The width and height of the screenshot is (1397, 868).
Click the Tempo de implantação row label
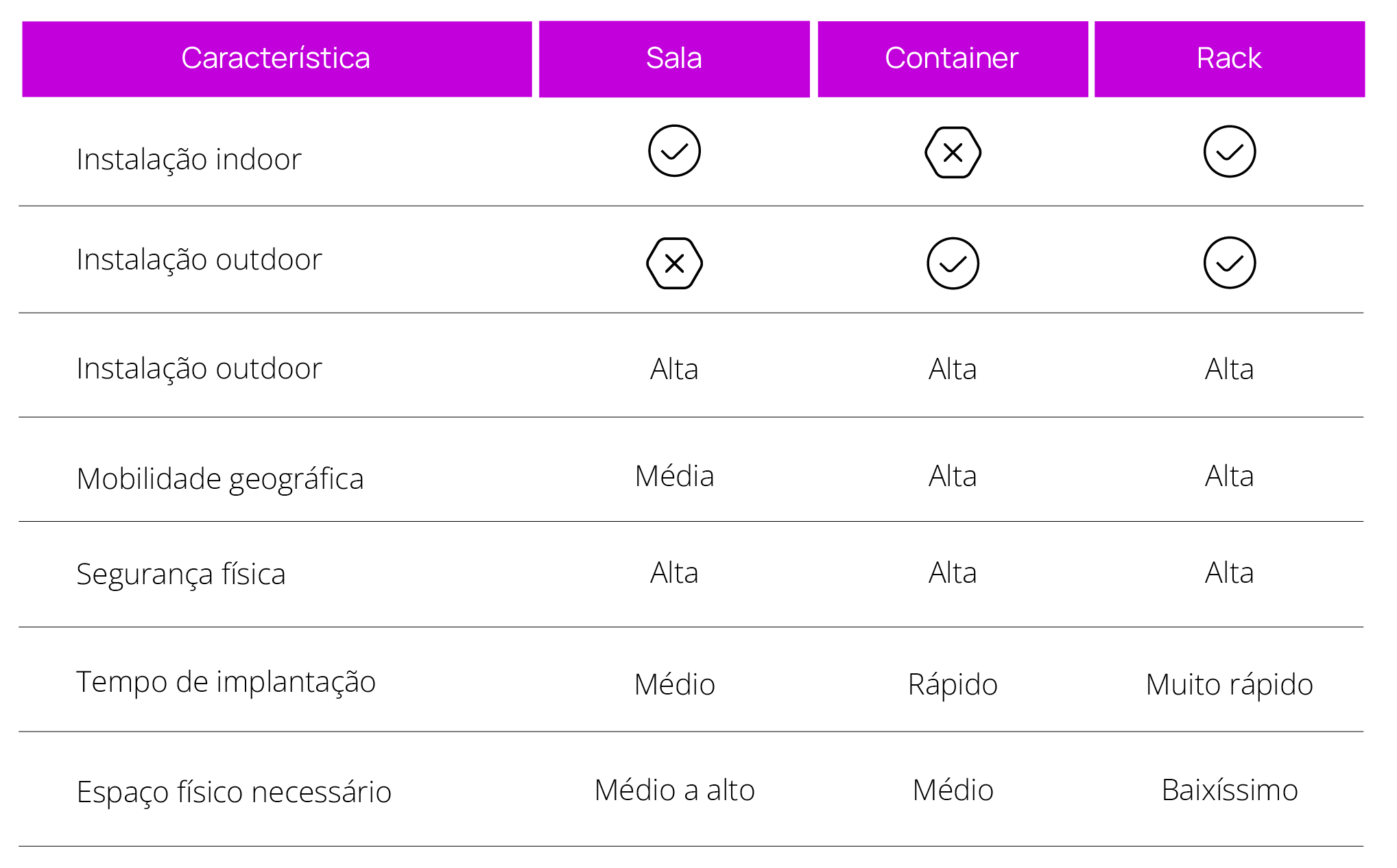[x=226, y=682]
